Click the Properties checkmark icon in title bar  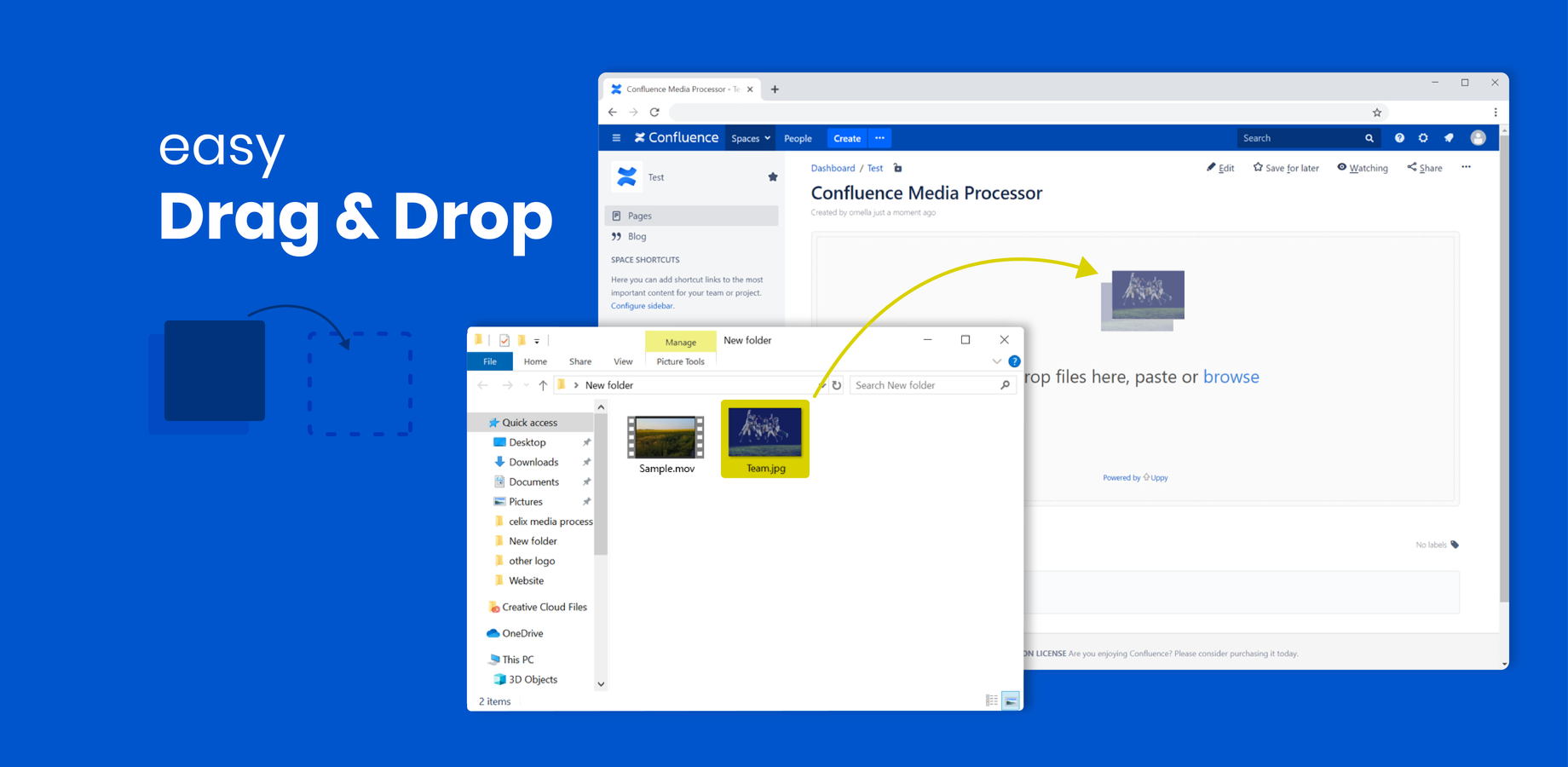[504, 340]
